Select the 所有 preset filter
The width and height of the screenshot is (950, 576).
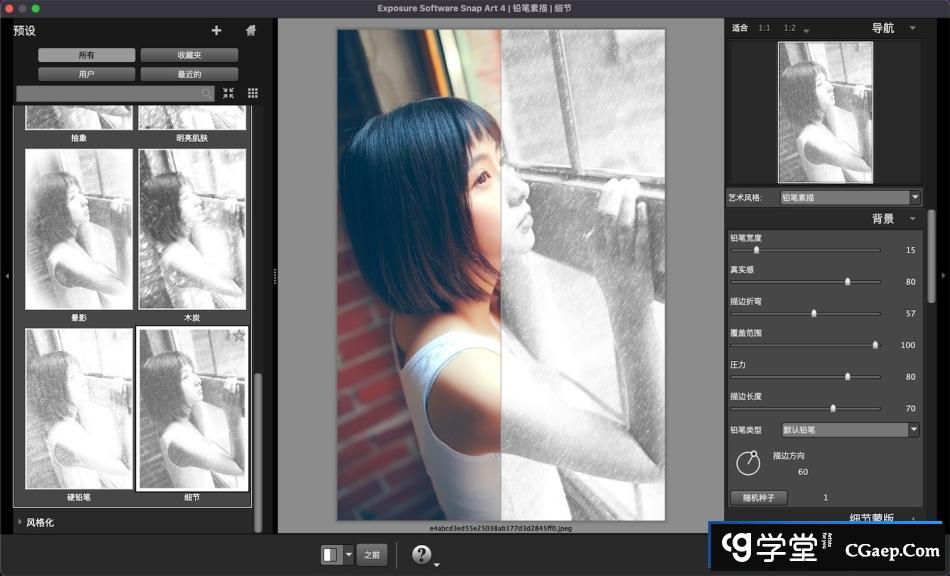pyautogui.click(x=87, y=55)
